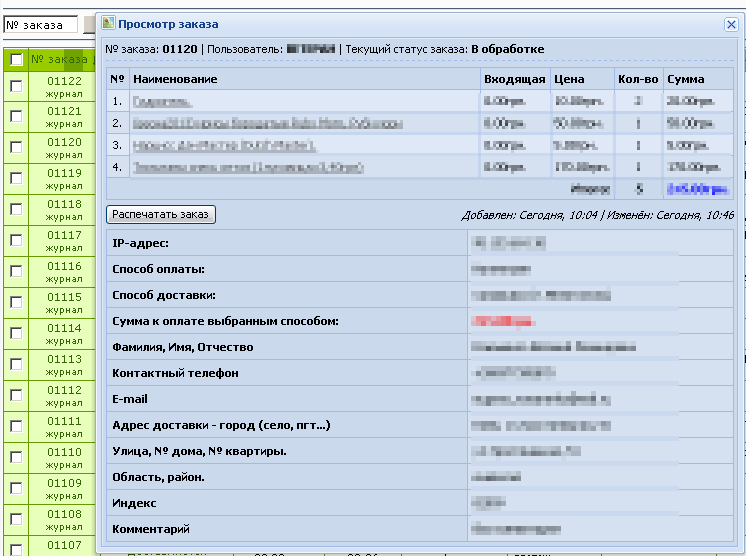Open order 01113 link

[64, 359]
